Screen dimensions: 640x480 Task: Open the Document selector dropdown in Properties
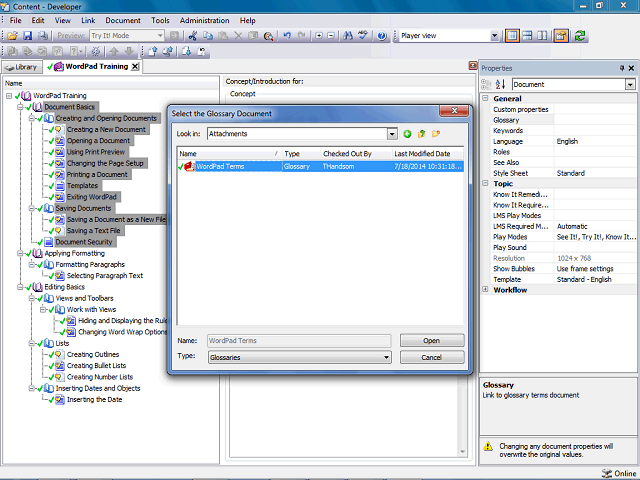(630, 84)
